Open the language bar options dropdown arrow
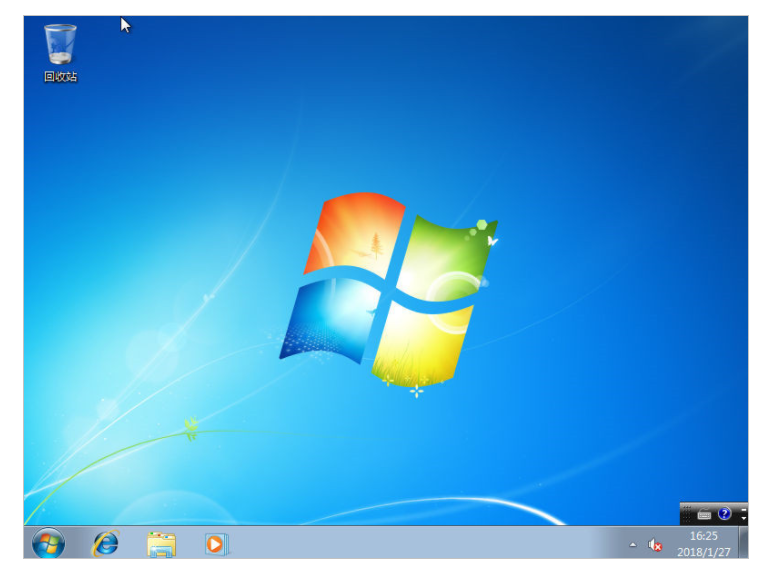This screenshot has height=574, width=775. coord(743,518)
